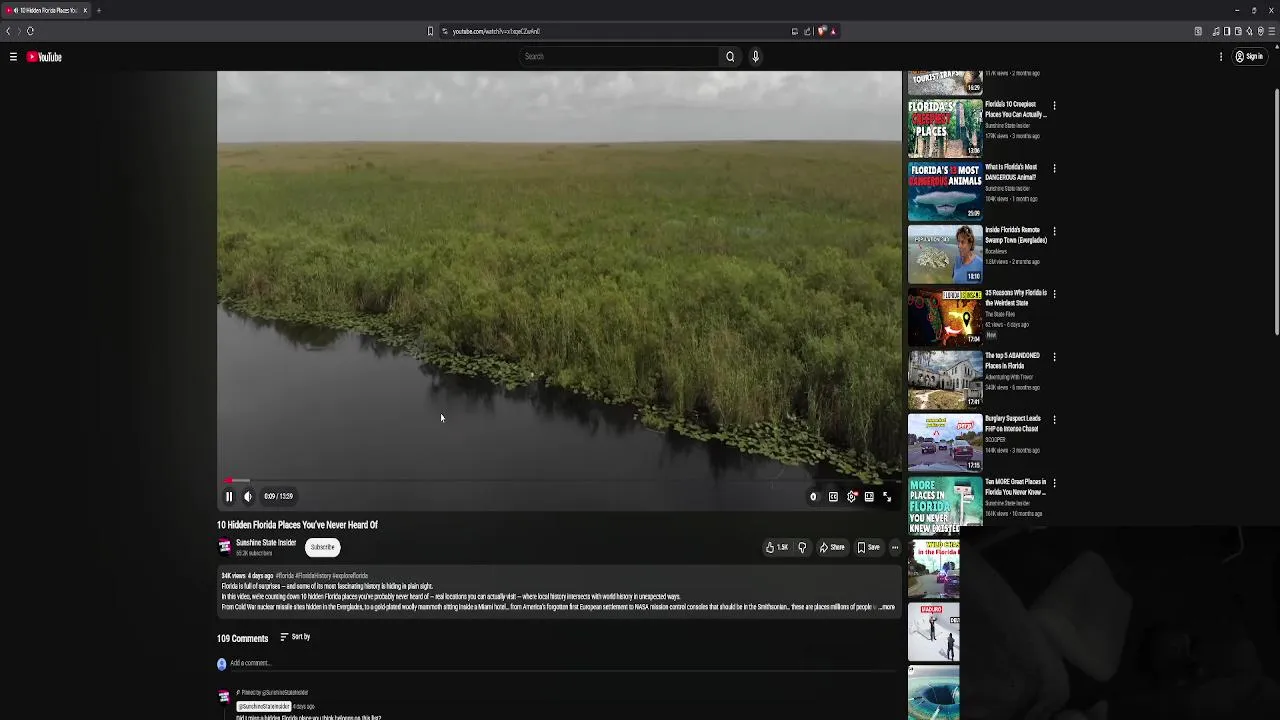Open a new browser tab with plus
The width and height of the screenshot is (1280, 720).
tap(99, 10)
